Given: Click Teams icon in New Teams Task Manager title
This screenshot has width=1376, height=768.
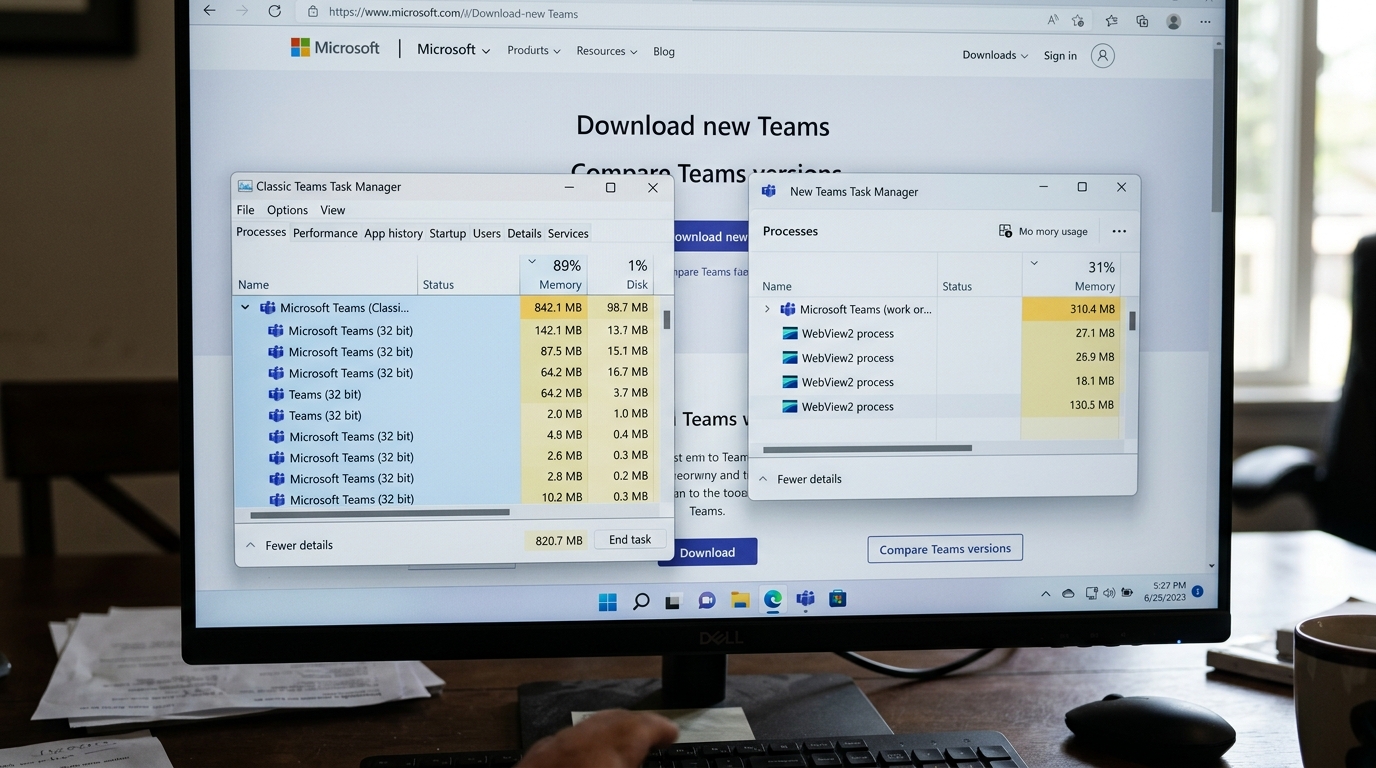Looking at the screenshot, I should (769, 191).
